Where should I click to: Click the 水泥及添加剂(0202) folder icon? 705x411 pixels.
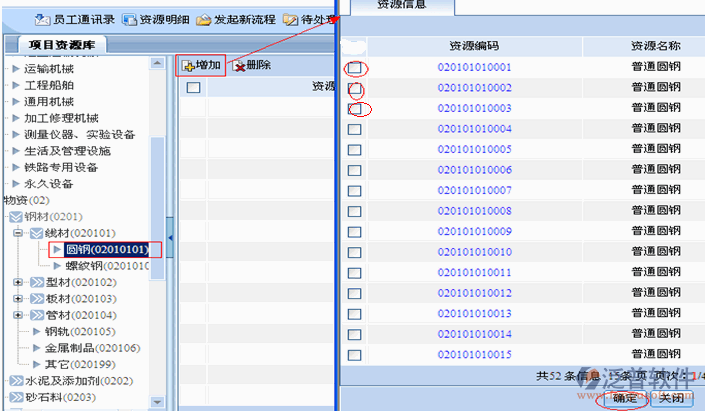pos(16,381)
